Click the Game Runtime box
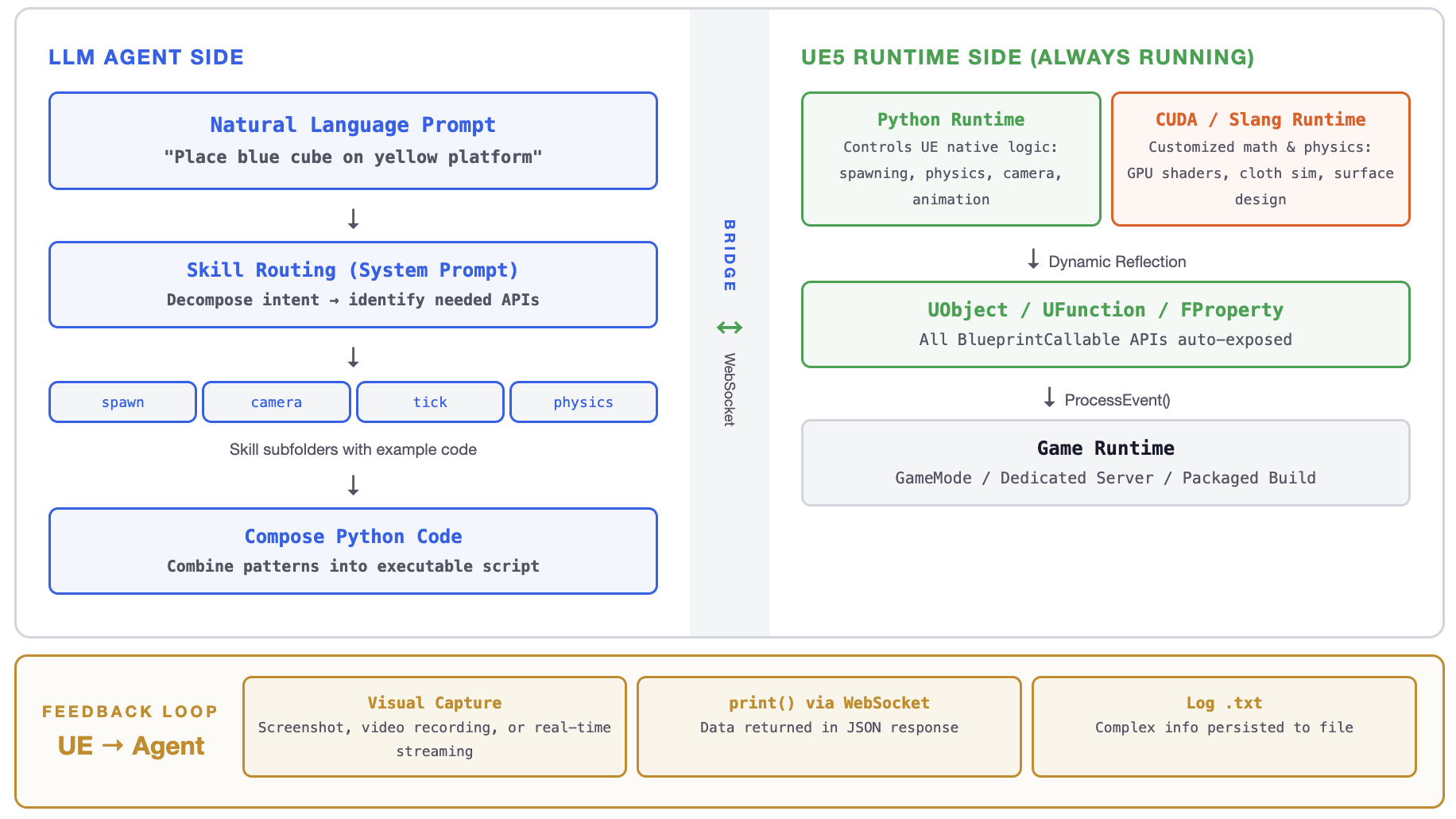The width and height of the screenshot is (1456, 819). pos(1105,463)
